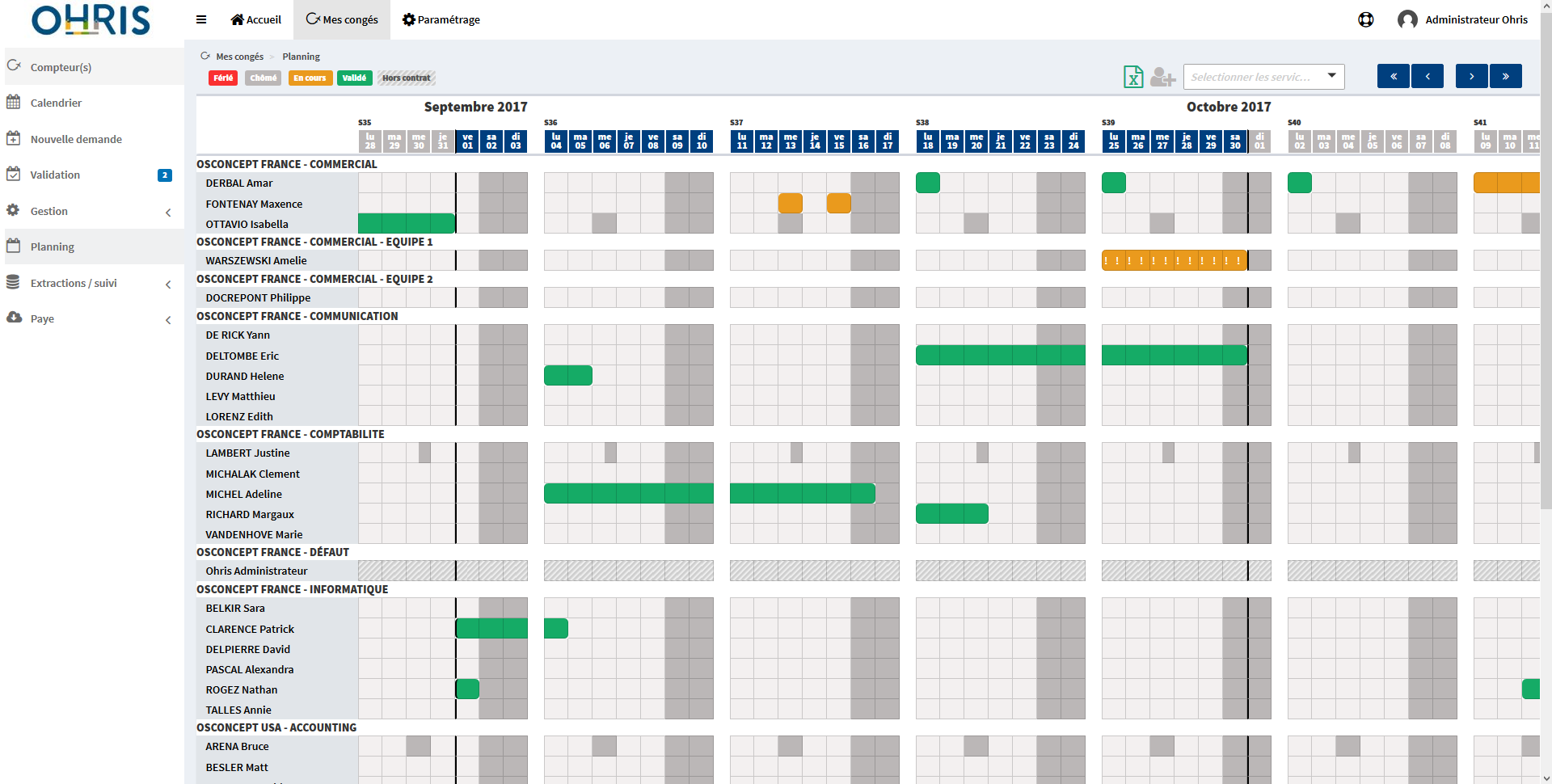Select WARSZEWSKI Amelie orange pending leave bar

tap(1175, 260)
